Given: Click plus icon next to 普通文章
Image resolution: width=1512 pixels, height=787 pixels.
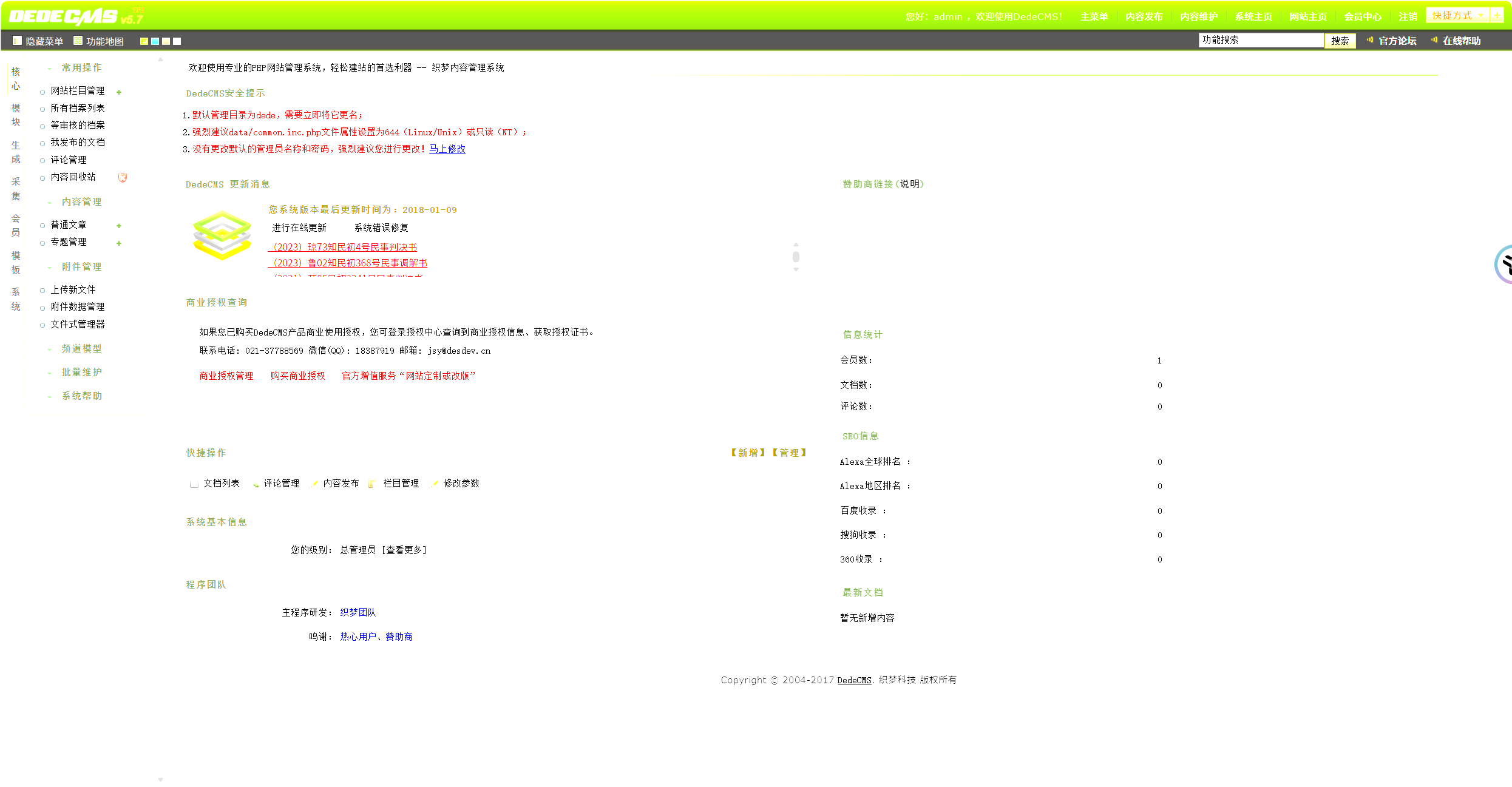Looking at the screenshot, I should click(119, 226).
